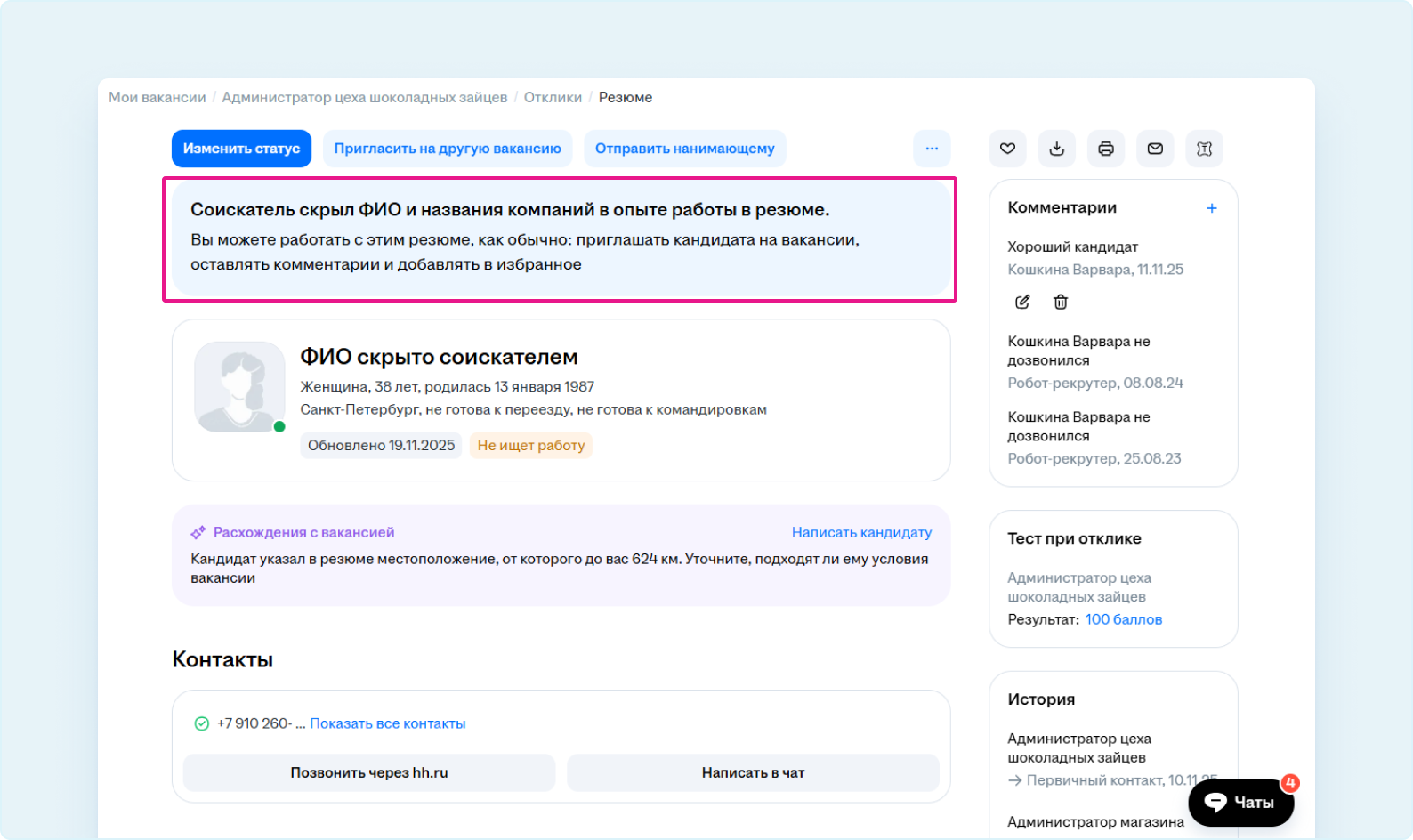Click 'Пригласить на другую вакансию' button
Viewport: 1413px width, 840px height.
tap(448, 149)
